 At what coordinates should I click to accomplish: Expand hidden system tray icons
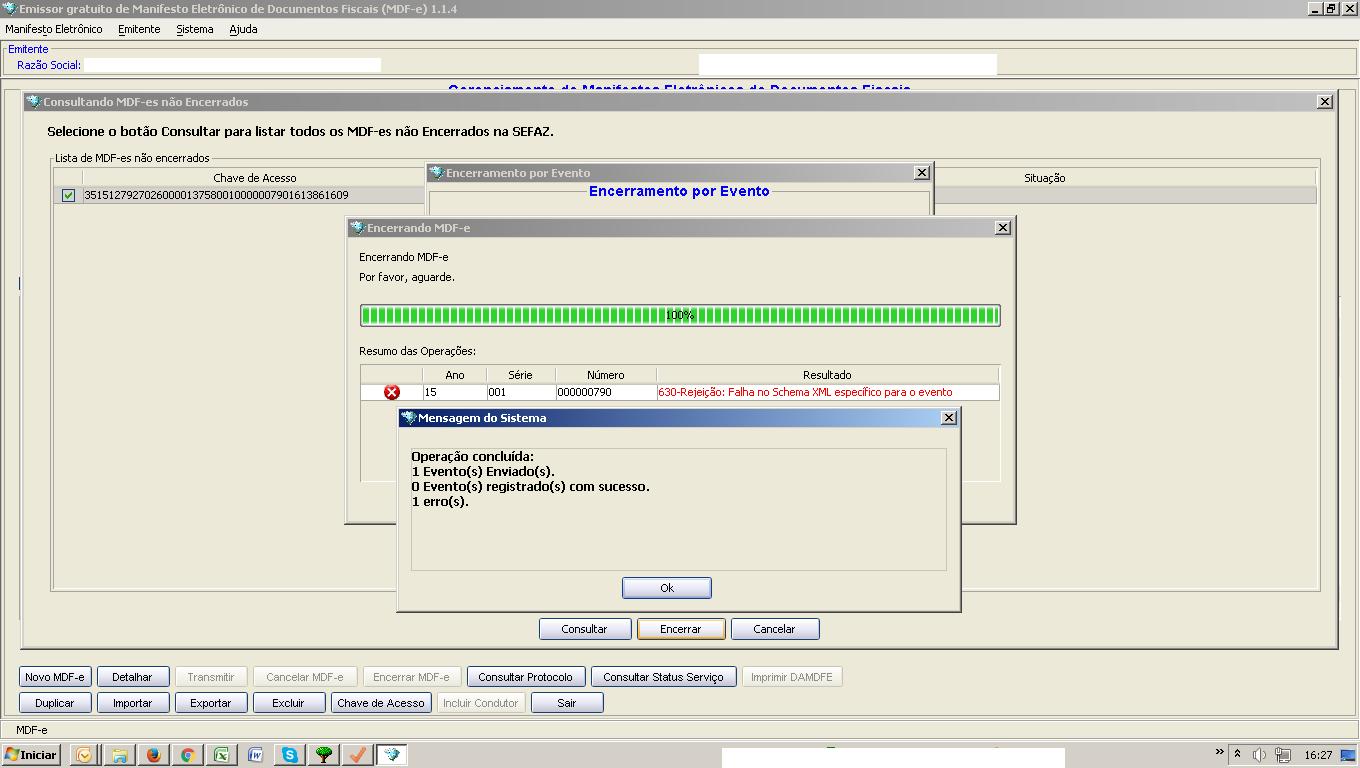pyautogui.click(x=1238, y=754)
